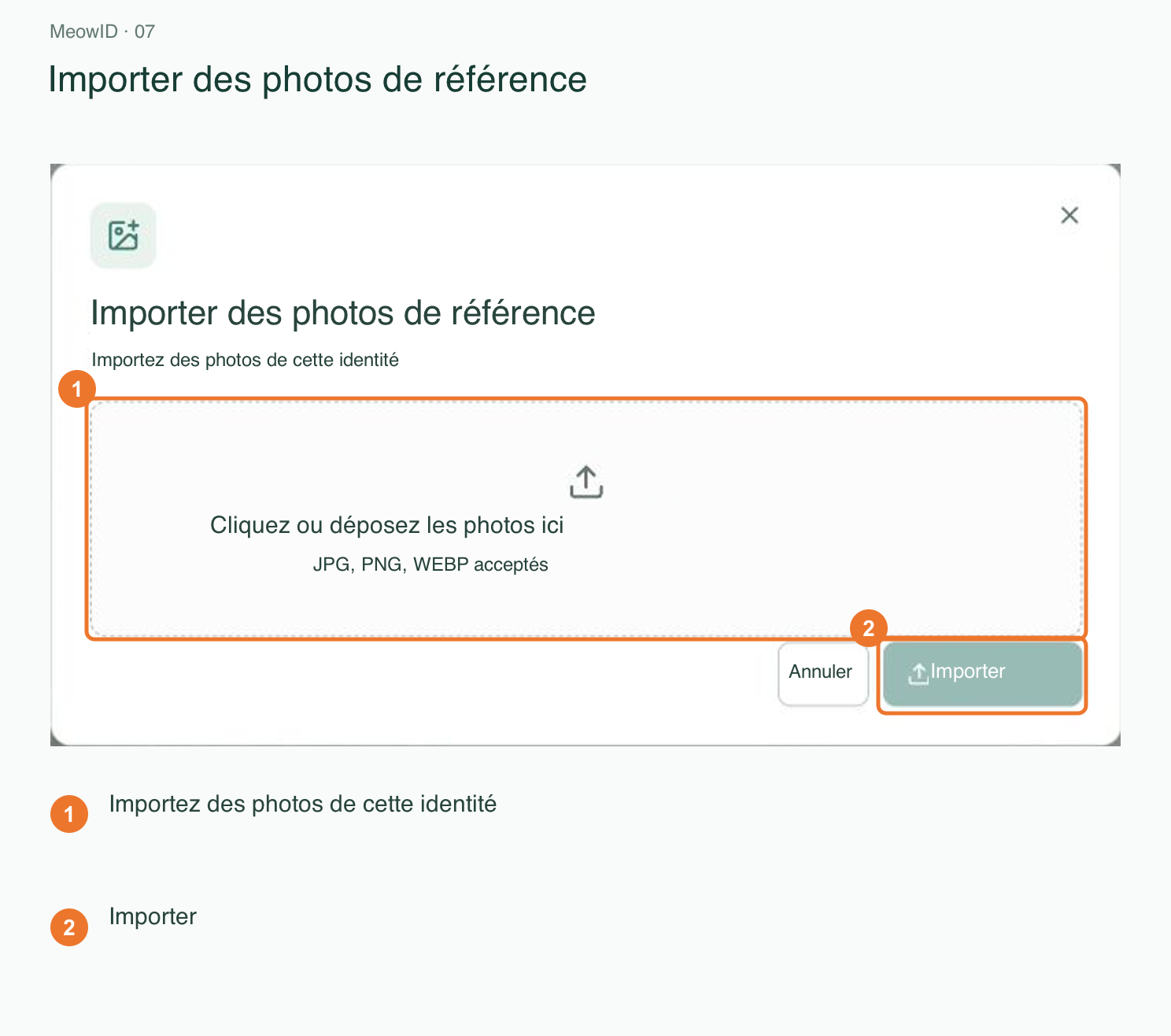Click the dialog subtitle 'Importez des photos de cette identité'

click(245, 360)
